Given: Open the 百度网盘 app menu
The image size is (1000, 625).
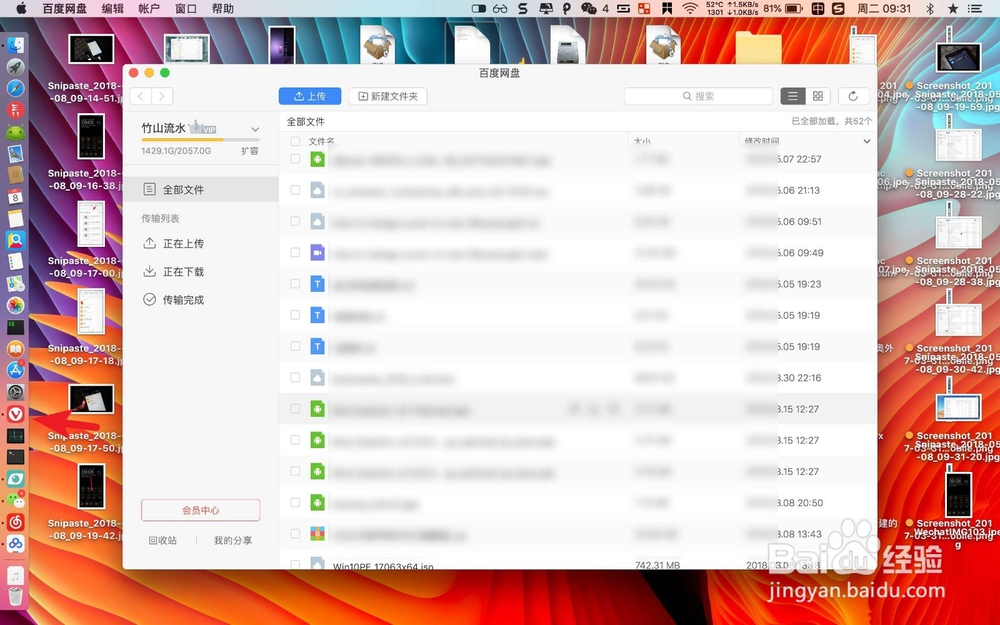Looking at the screenshot, I should [x=64, y=8].
